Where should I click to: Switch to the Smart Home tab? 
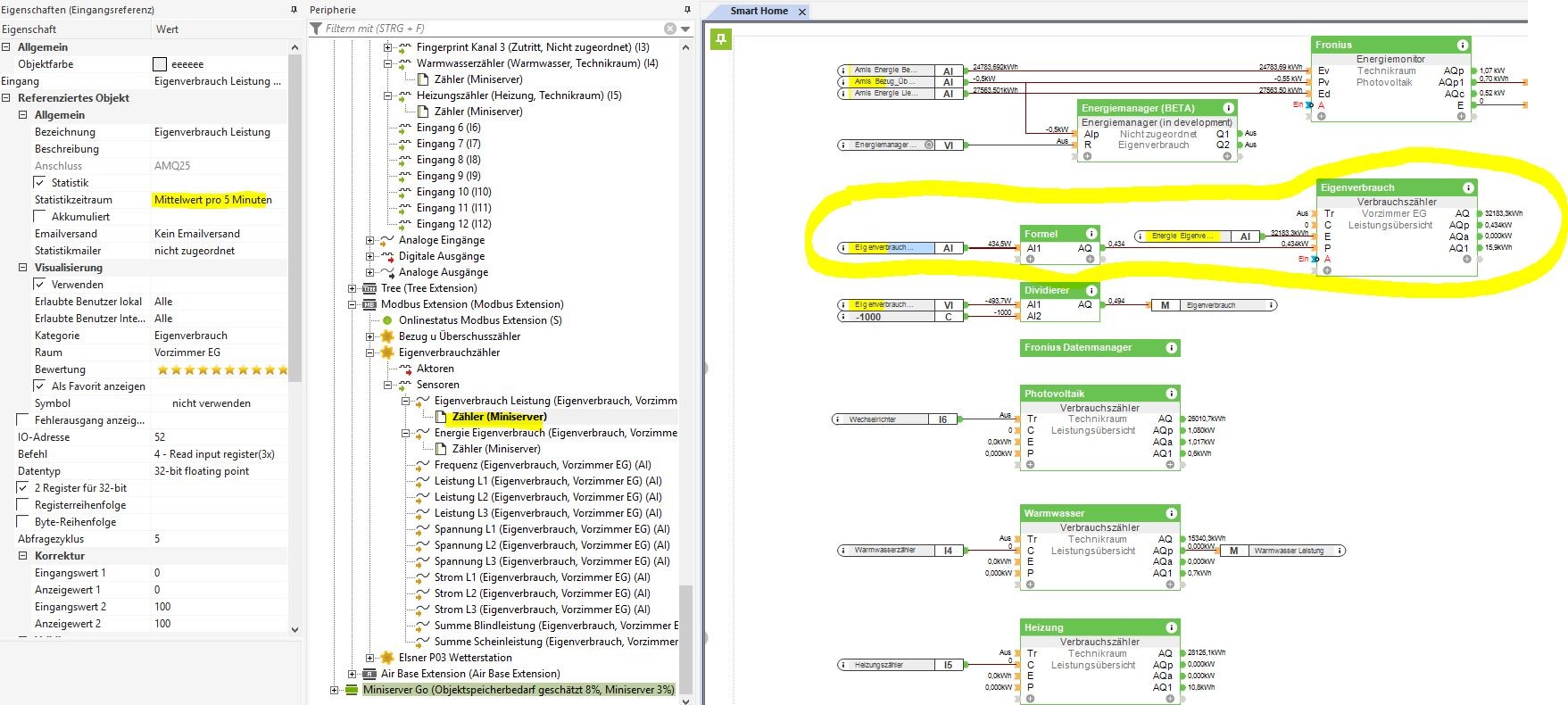point(759,11)
